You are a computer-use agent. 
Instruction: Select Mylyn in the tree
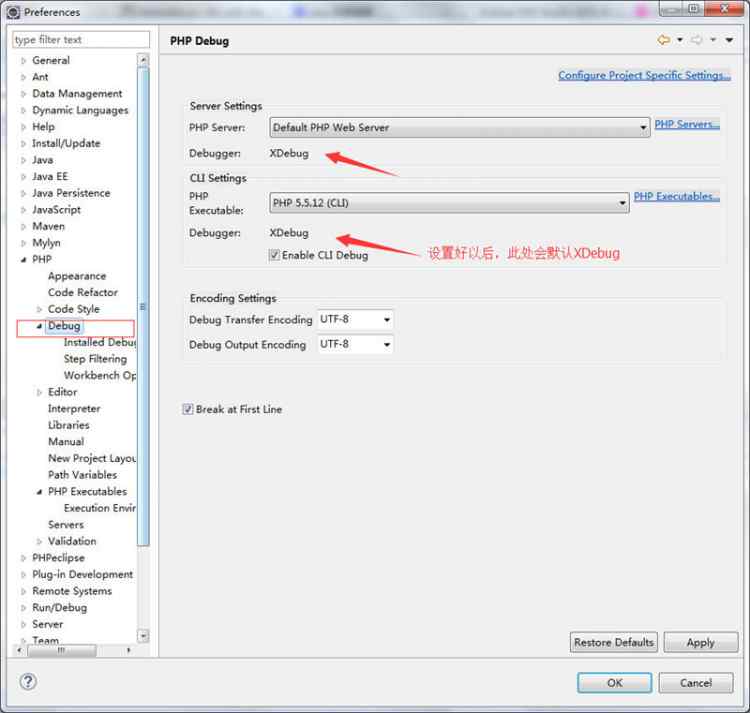point(46,243)
